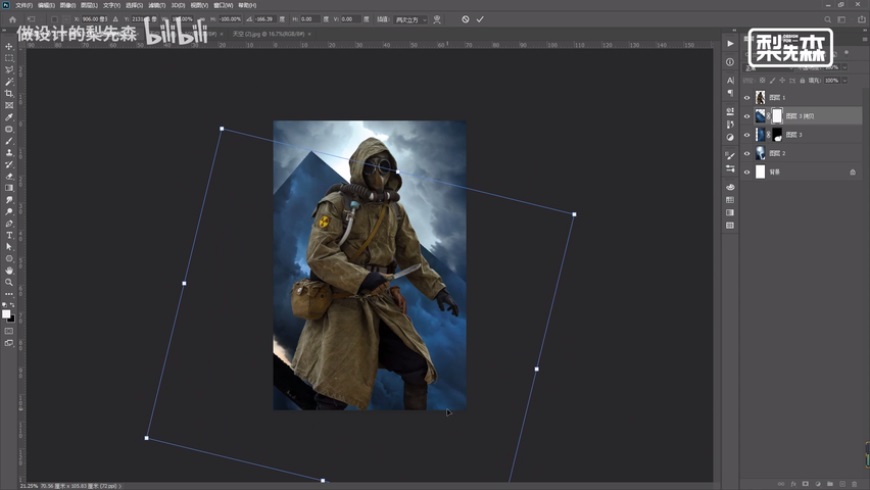This screenshot has height=490, width=870.
Task: Open the layer opacity dropdown
Action: coord(845,67)
